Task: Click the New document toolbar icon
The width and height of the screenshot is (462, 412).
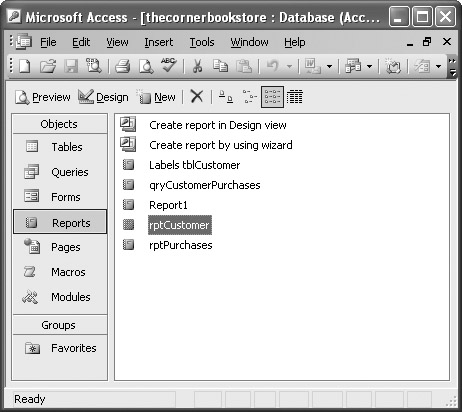Action: (x=24, y=66)
